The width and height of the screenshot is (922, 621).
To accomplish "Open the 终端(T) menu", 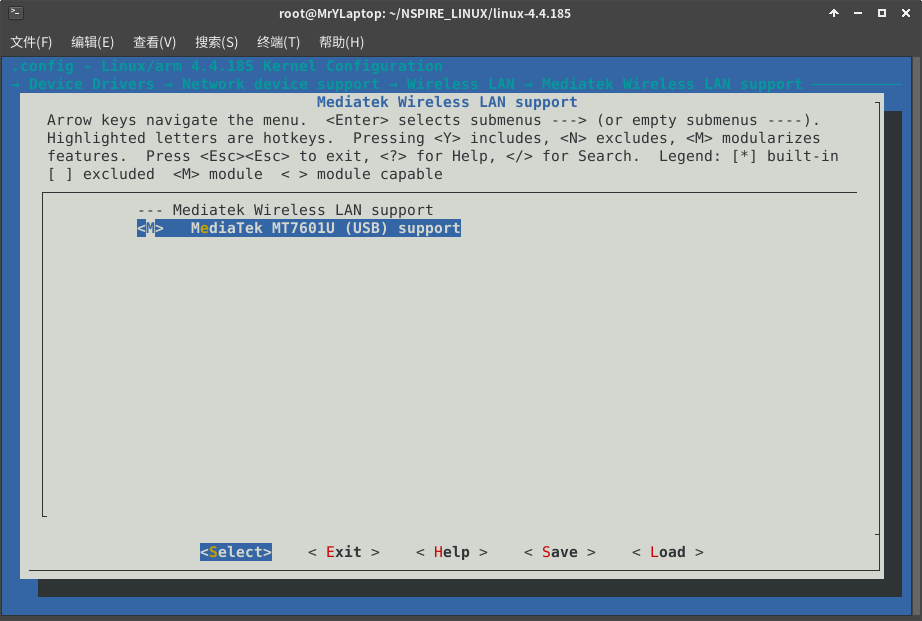I will coord(278,42).
